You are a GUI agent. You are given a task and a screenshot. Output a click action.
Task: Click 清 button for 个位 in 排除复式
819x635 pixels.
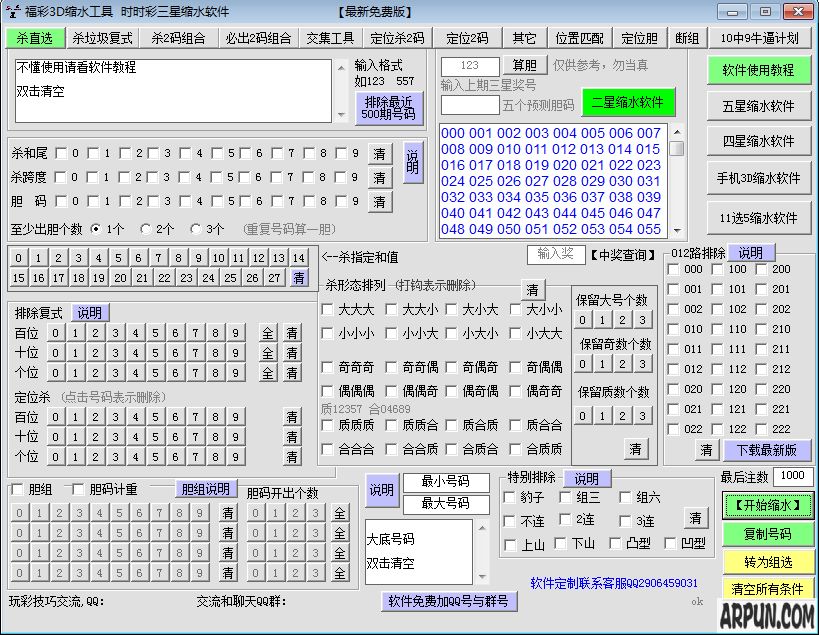[x=291, y=373]
